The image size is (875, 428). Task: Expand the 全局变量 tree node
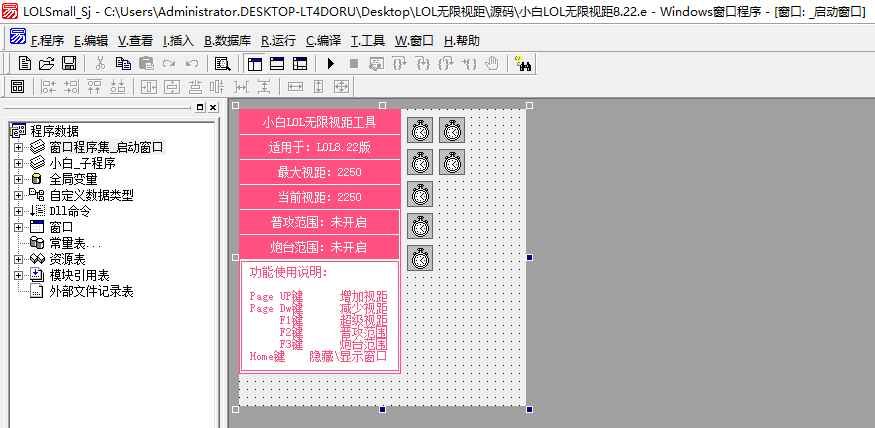17,179
